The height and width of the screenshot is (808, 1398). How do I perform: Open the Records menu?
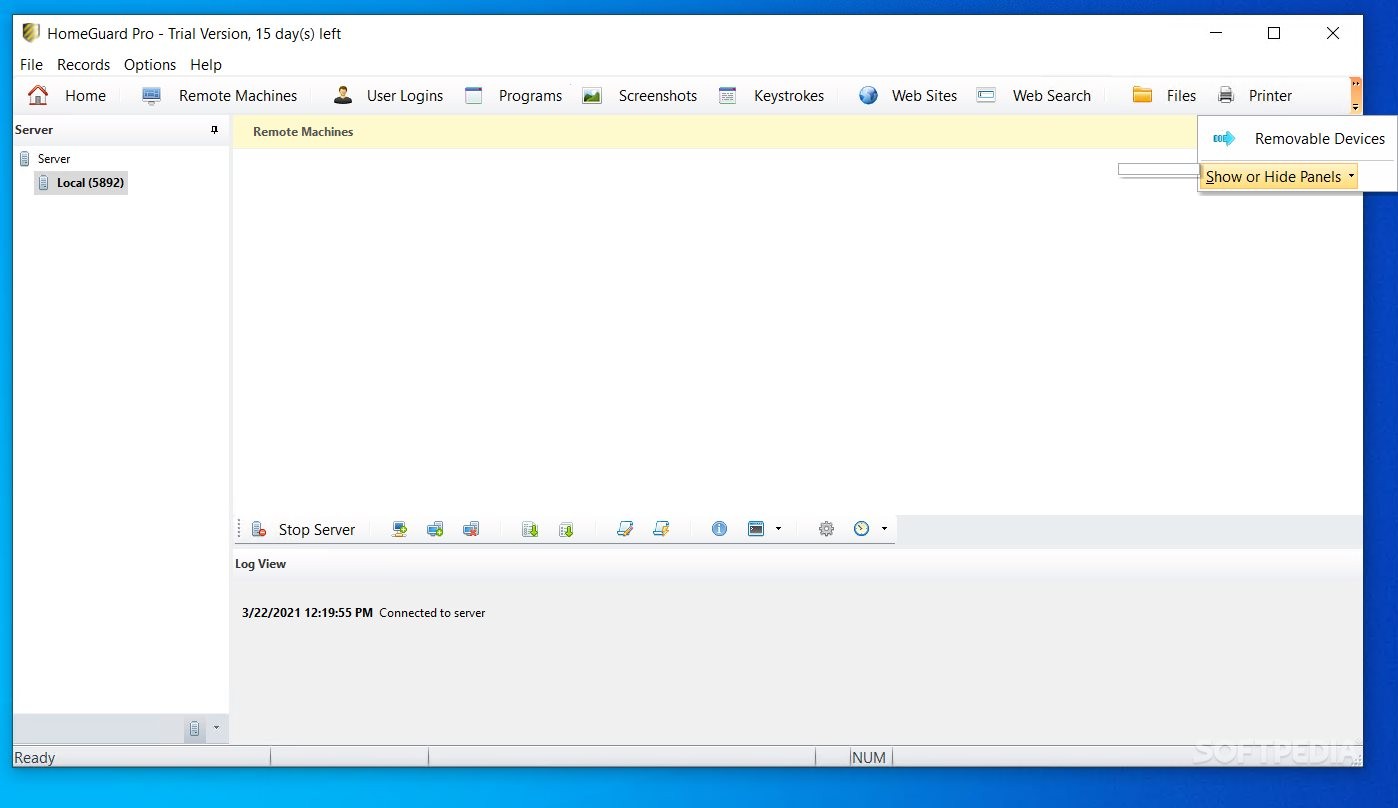pos(84,65)
